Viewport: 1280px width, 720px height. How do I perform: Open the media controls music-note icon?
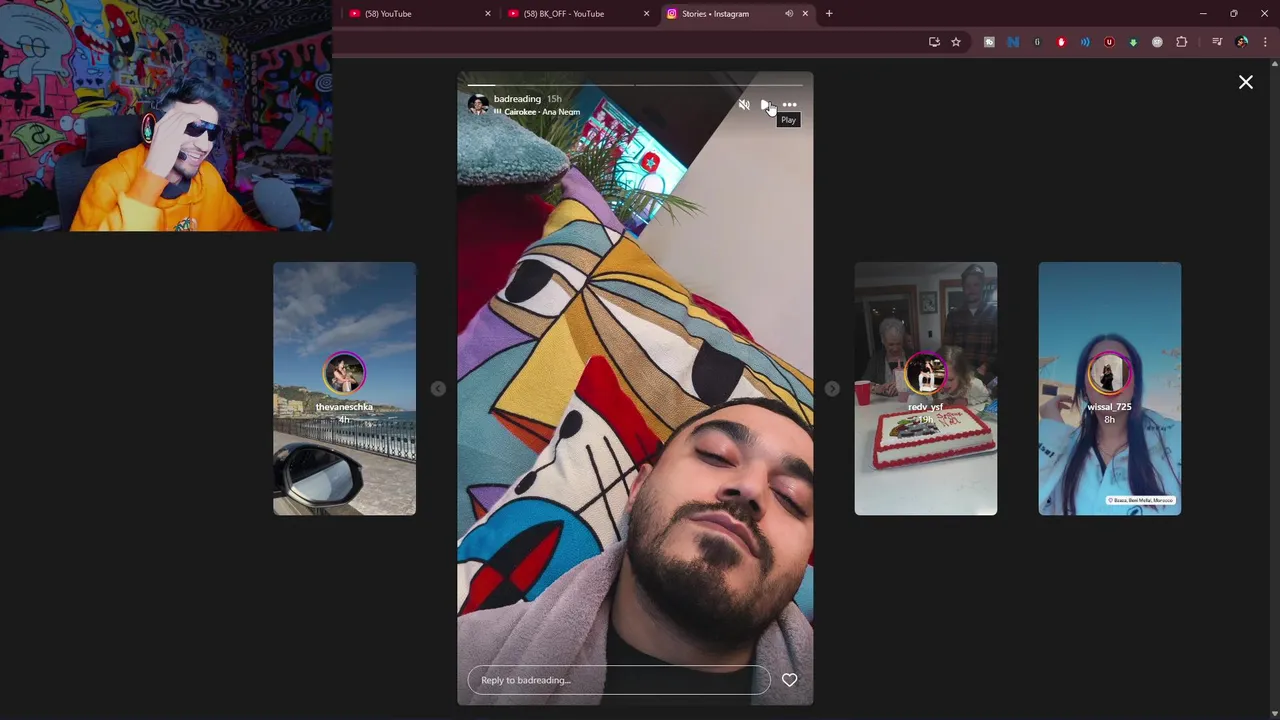coord(1217,42)
